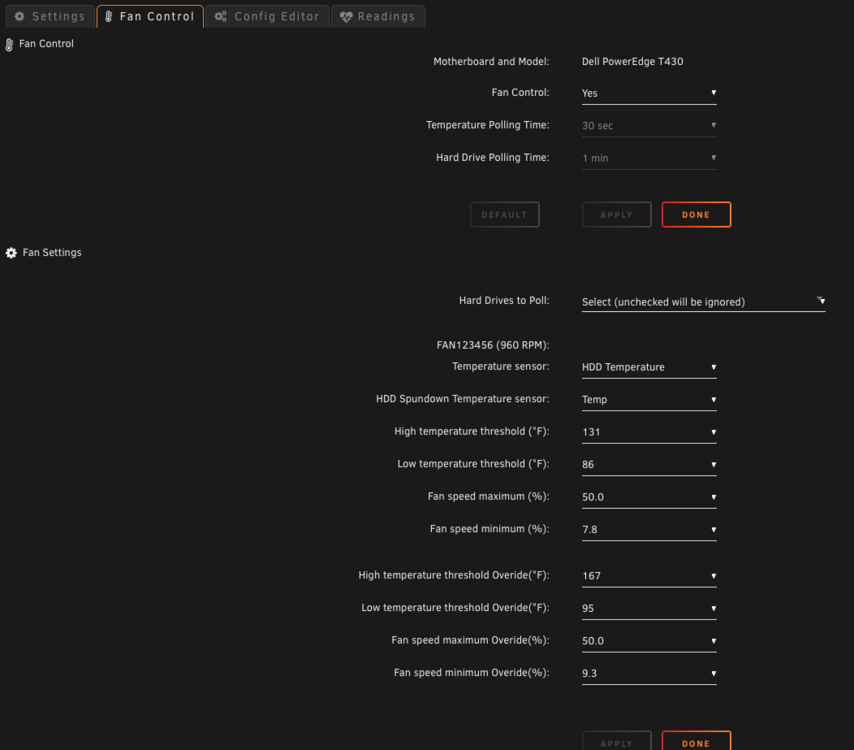Click the Fan Settings section heading

52,253
